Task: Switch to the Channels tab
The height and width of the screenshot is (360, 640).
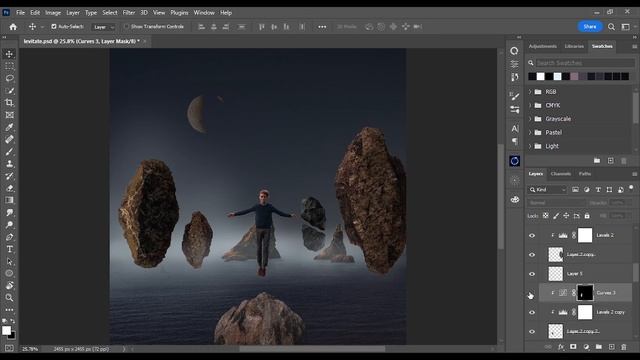Action: click(560, 174)
